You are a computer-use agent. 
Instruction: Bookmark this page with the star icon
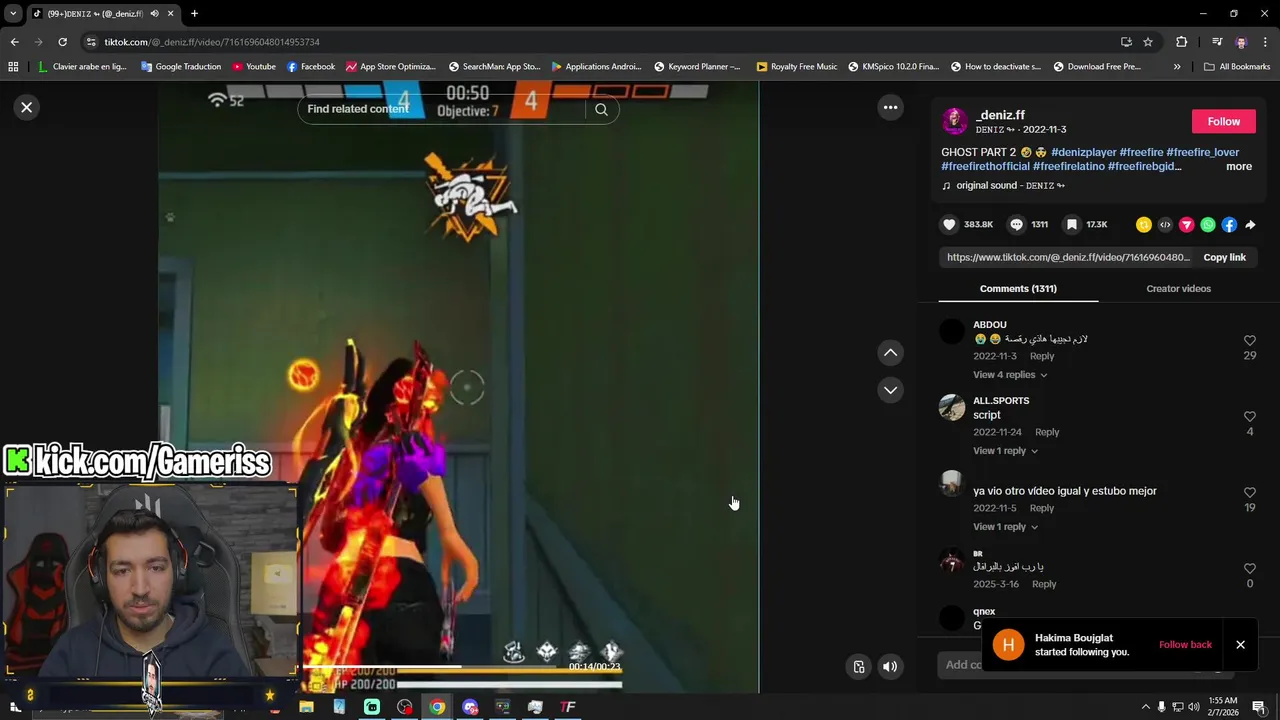[x=1148, y=42]
